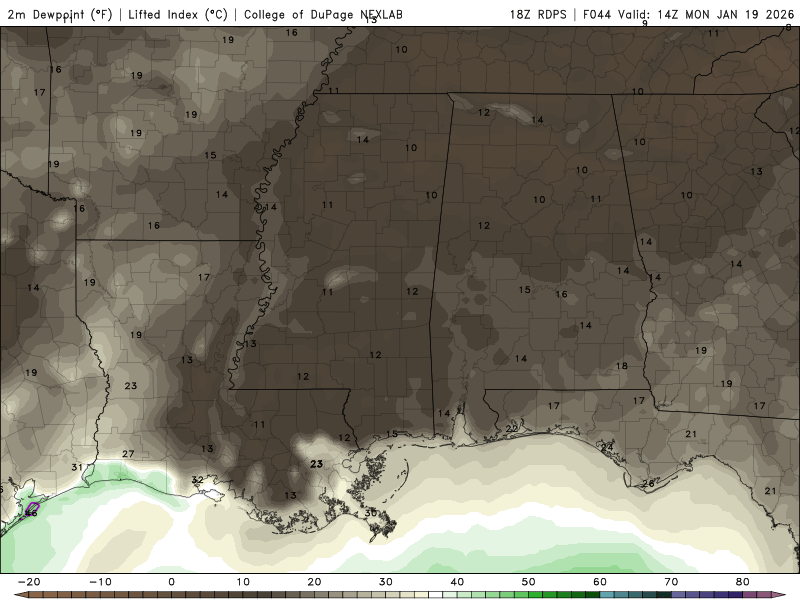Viewport: 800px width, 600px height.
Task: Click the '24' dewpoint value on the map
Action: (x=607, y=447)
